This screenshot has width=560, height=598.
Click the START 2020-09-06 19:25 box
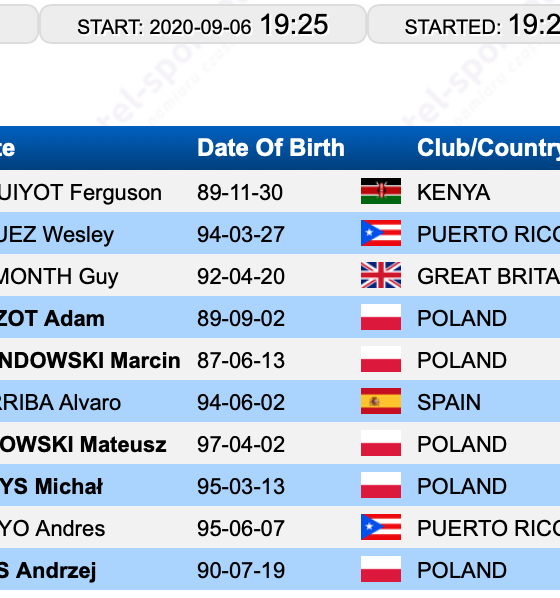[203, 25]
